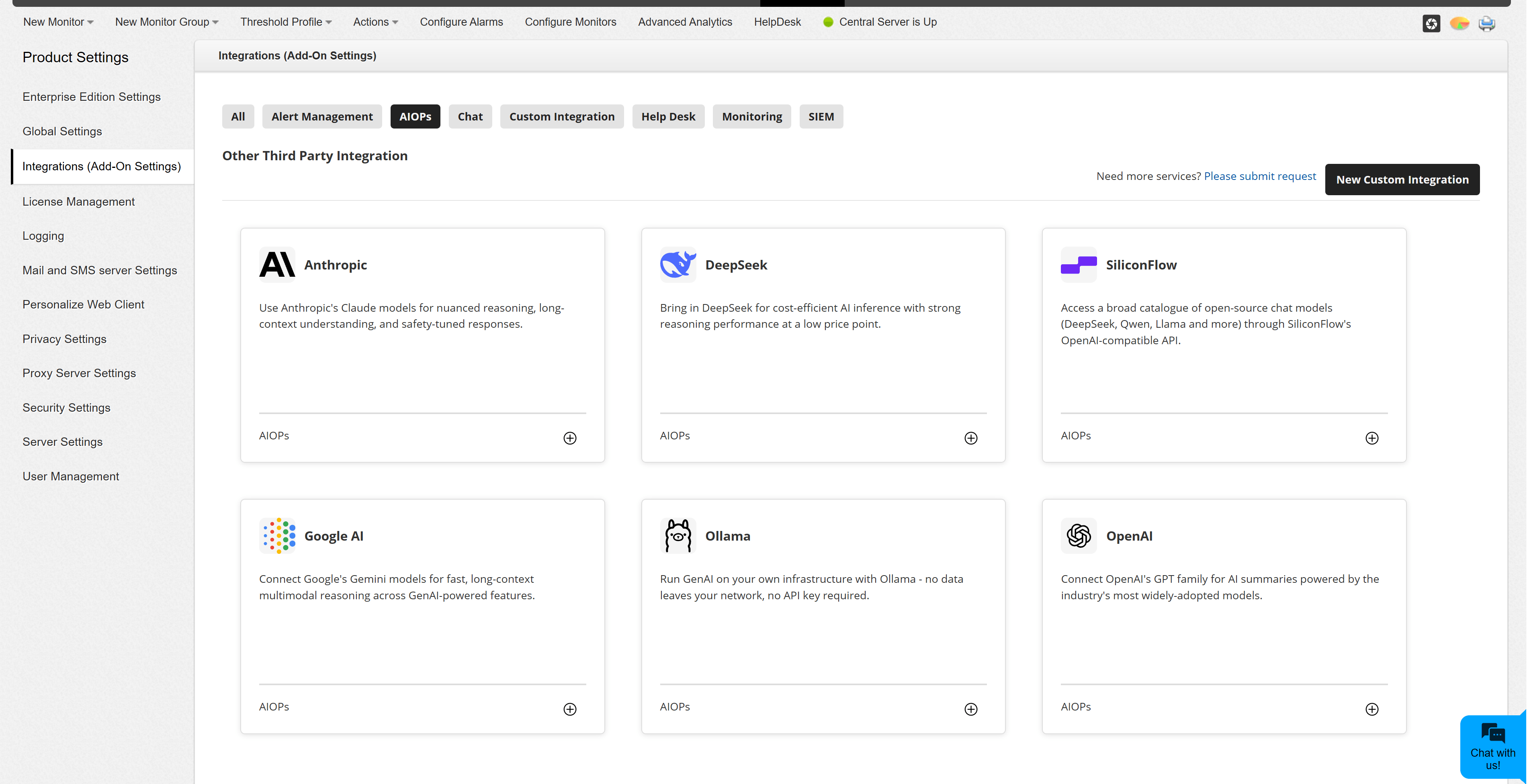
Task: Click the Ollama llama logo
Action: 678,536
